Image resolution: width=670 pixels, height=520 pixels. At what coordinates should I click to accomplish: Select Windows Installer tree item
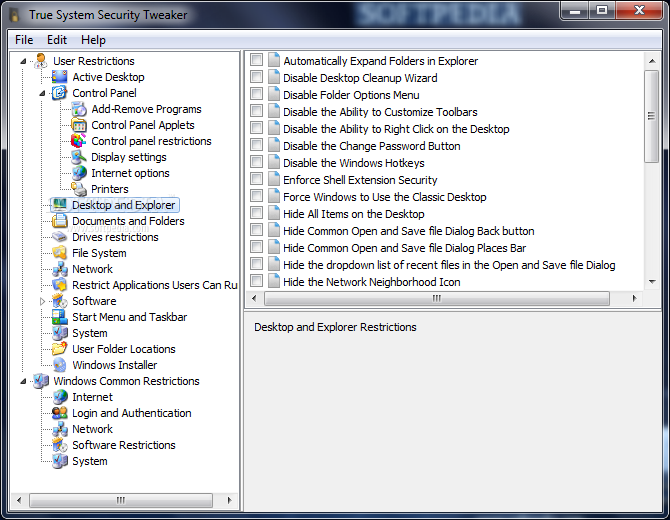tap(115, 365)
